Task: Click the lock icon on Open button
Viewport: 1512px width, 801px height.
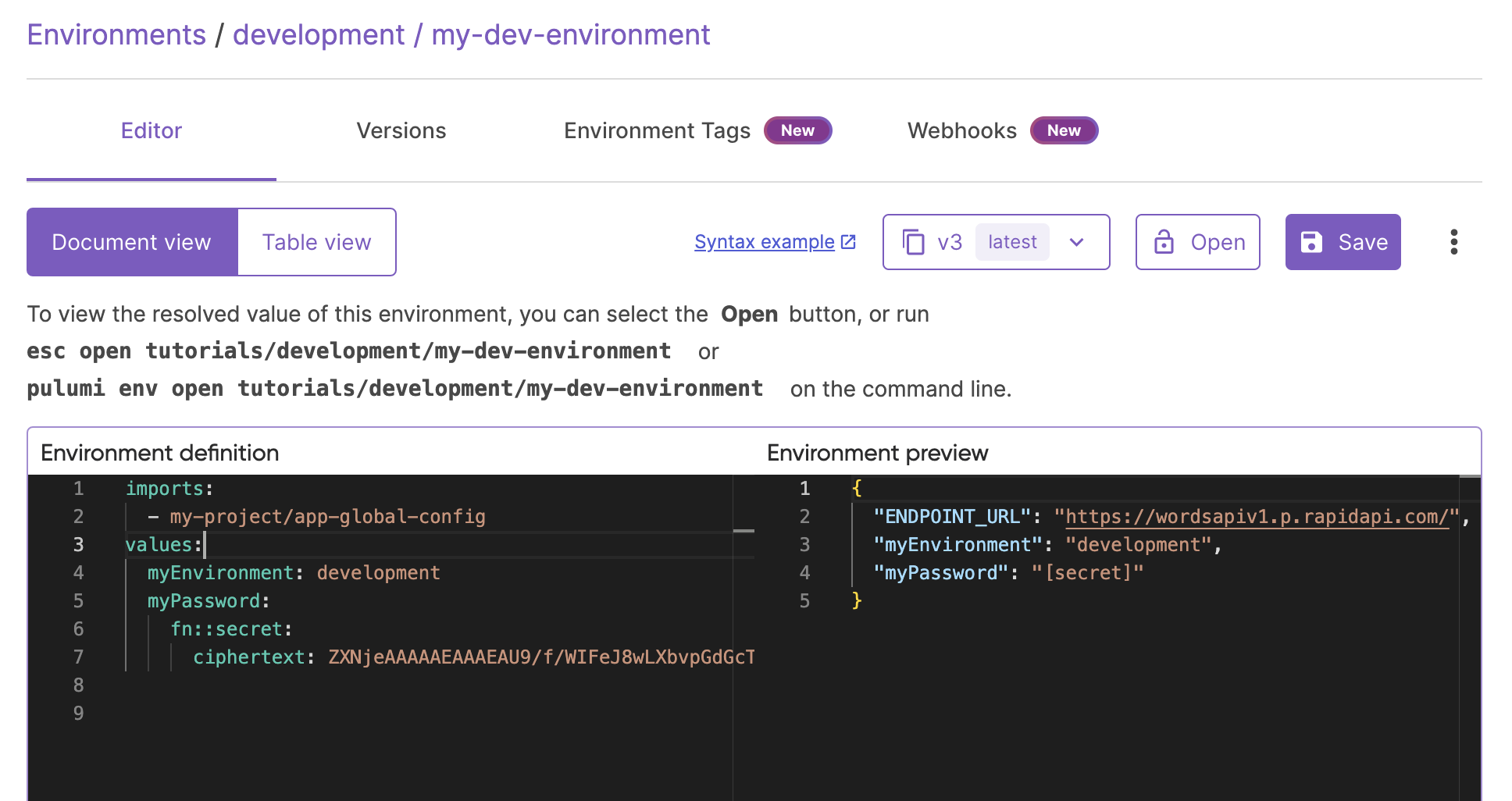Action: [x=1164, y=242]
